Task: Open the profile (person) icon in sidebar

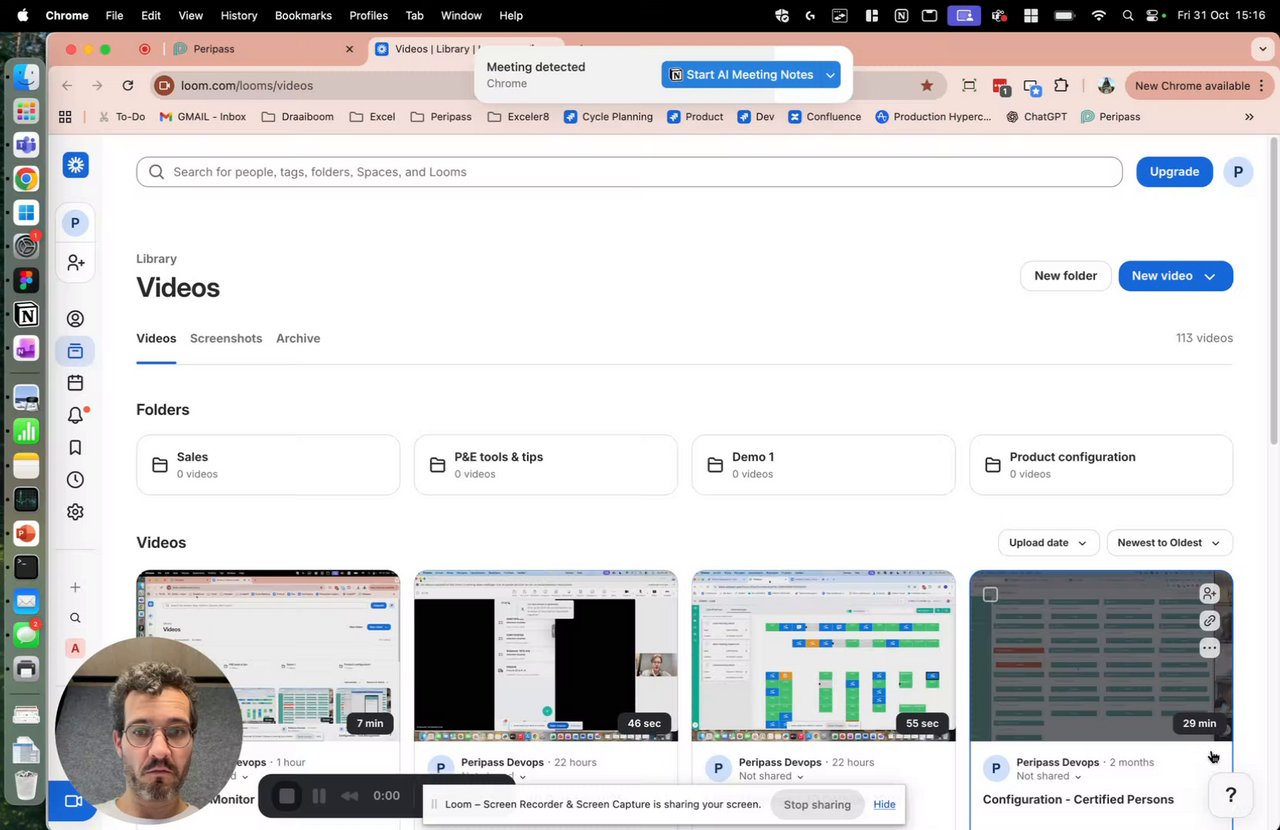Action: pyautogui.click(x=75, y=319)
